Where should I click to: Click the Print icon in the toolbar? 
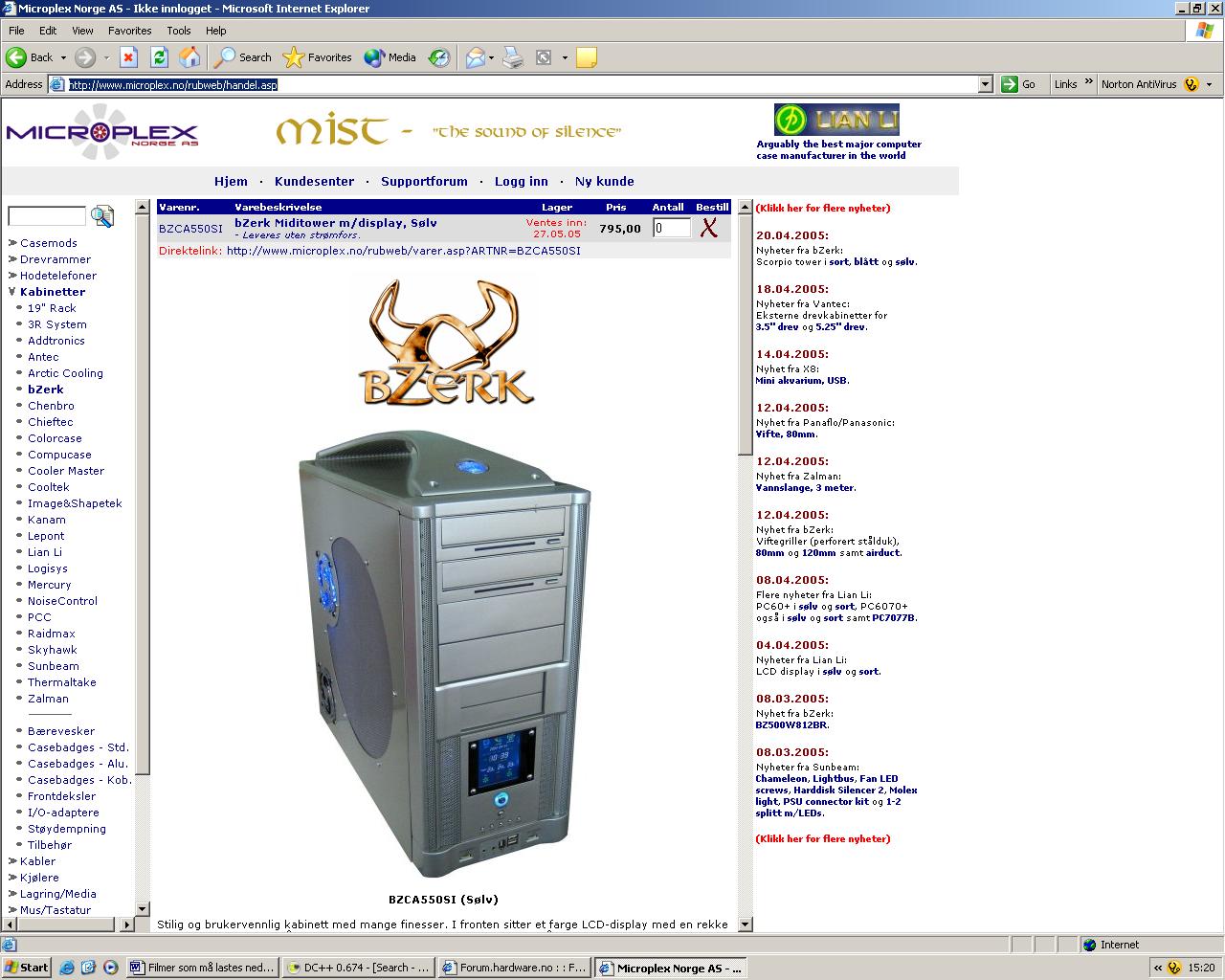coord(513,57)
